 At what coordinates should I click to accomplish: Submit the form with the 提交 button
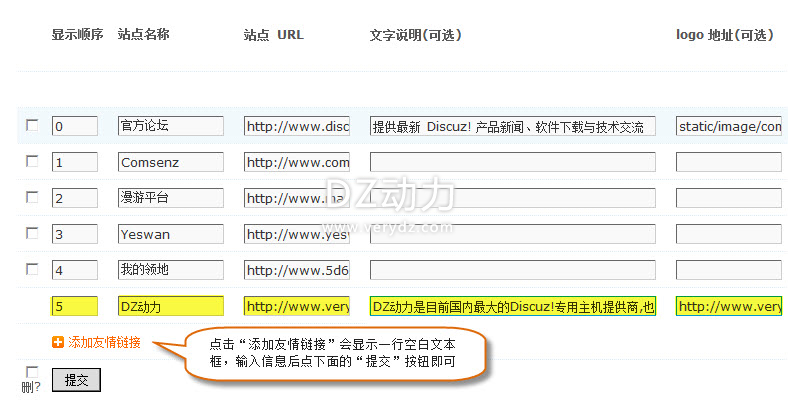coord(76,380)
